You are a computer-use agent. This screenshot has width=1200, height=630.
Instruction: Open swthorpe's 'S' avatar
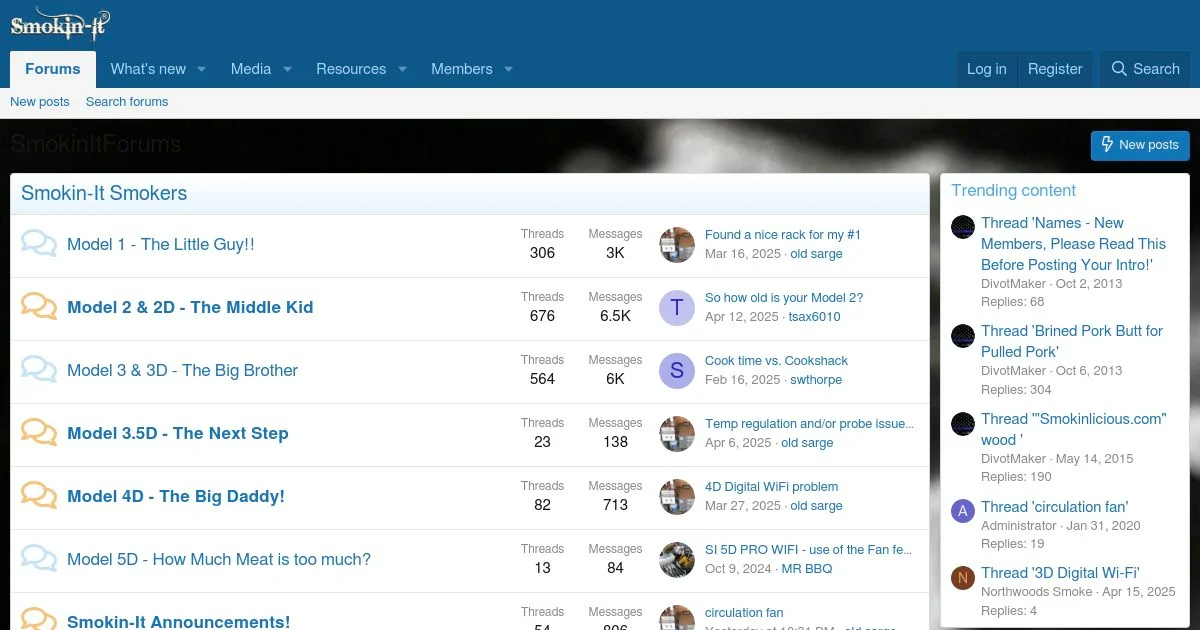coord(677,370)
